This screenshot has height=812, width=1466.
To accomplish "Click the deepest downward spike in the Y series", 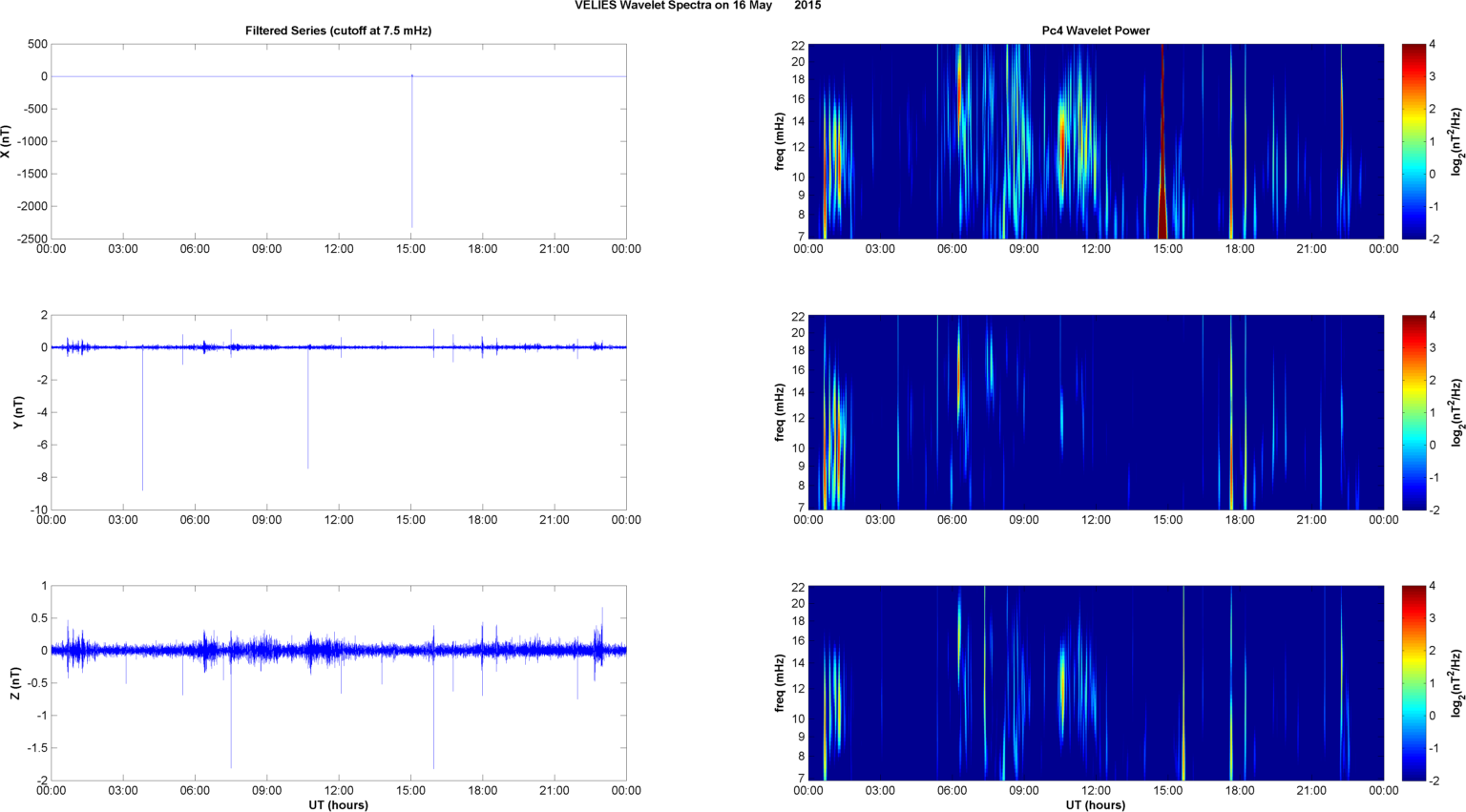I will click(143, 420).
